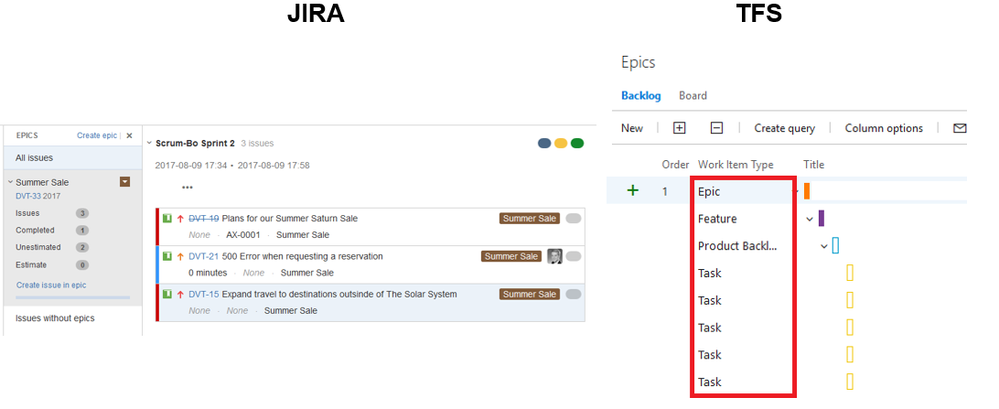
Task: Click New in the TFS toolbar
Action: [x=632, y=128]
